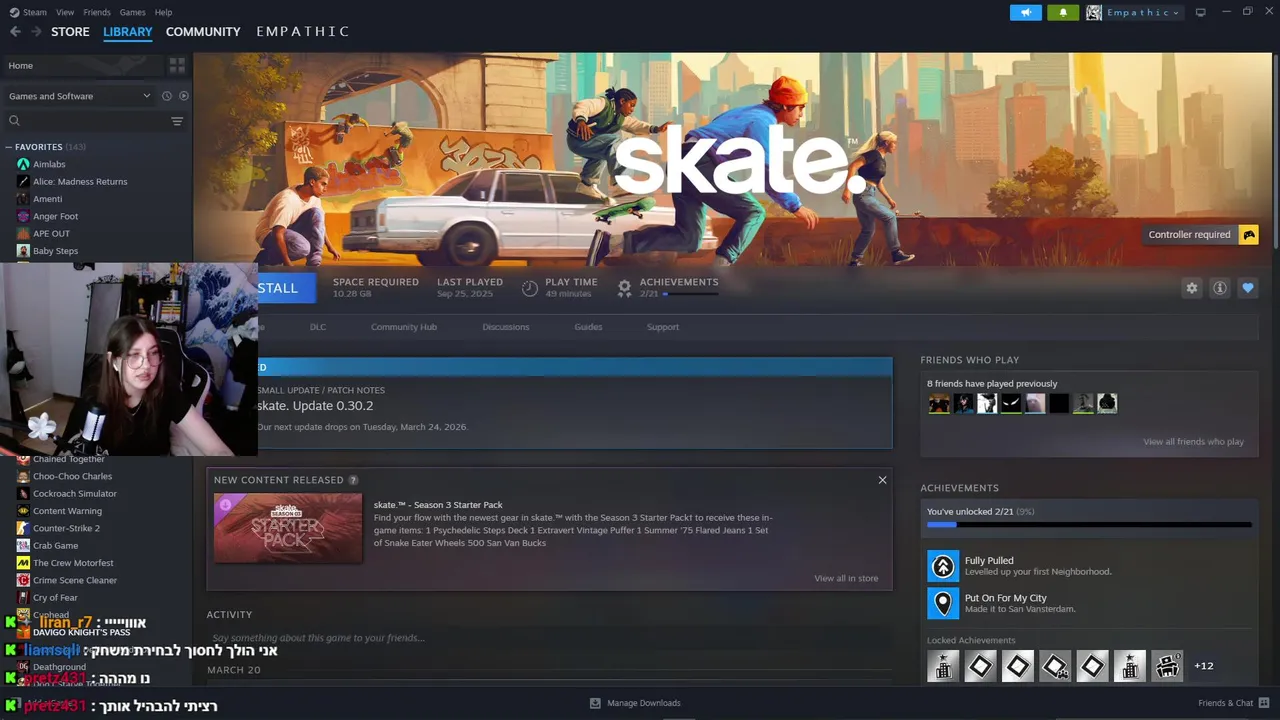Click the Fully Pulled achievement icon

[x=943, y=566]
